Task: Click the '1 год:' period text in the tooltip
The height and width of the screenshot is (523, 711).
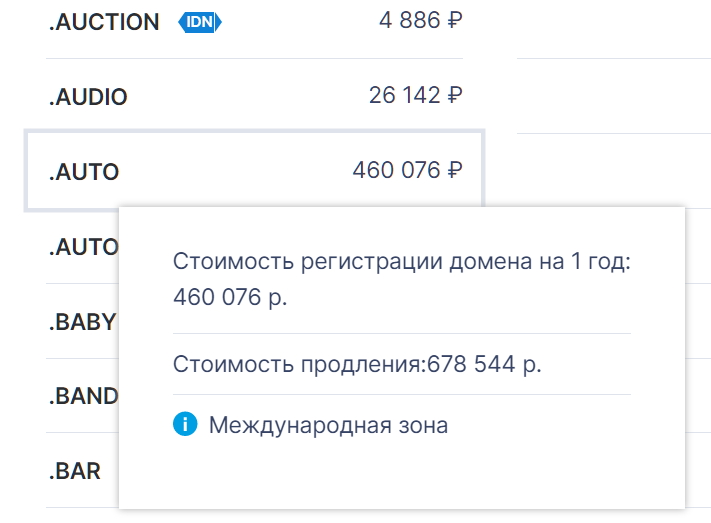Action: (600, 262)
